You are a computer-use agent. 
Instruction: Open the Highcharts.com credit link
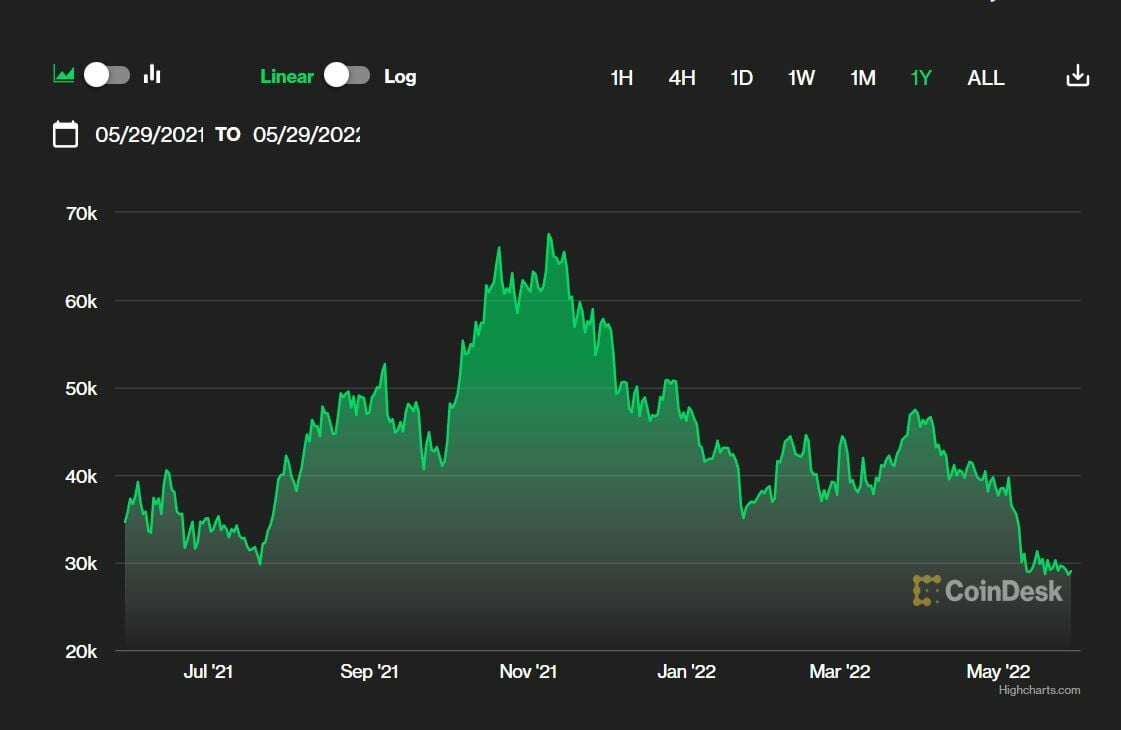point(1039,690)
